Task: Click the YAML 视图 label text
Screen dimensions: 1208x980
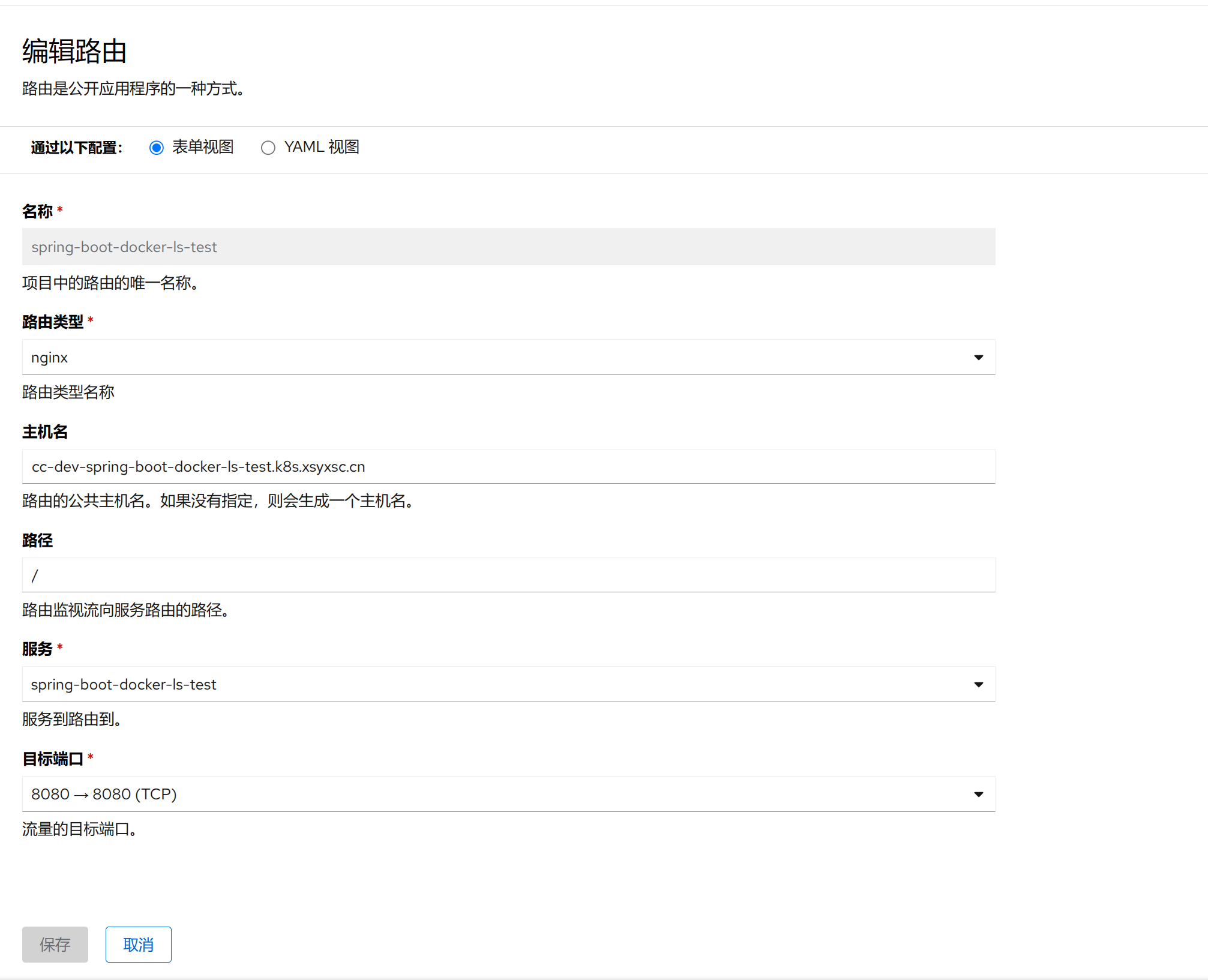Action: tap(322, 147)
